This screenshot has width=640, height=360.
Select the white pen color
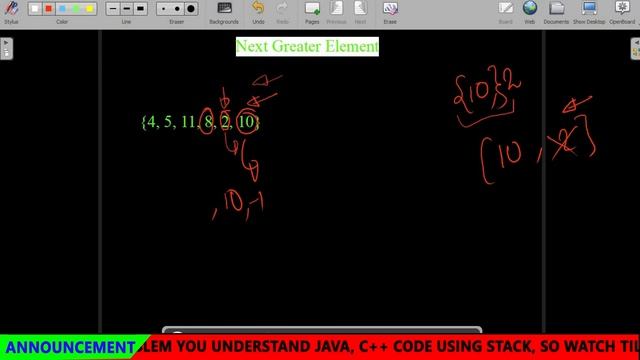pyautogui.click(x=35, y=9)
